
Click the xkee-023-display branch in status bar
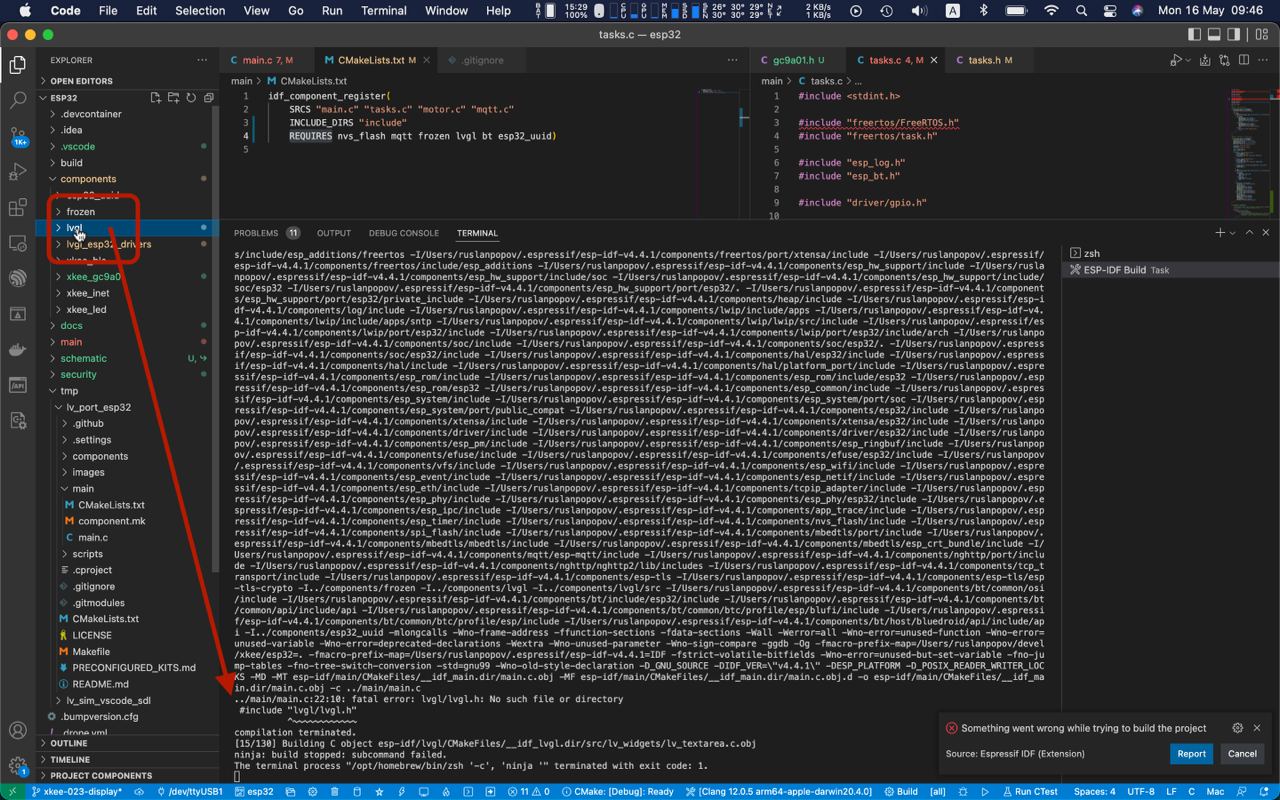pos(76,791)
